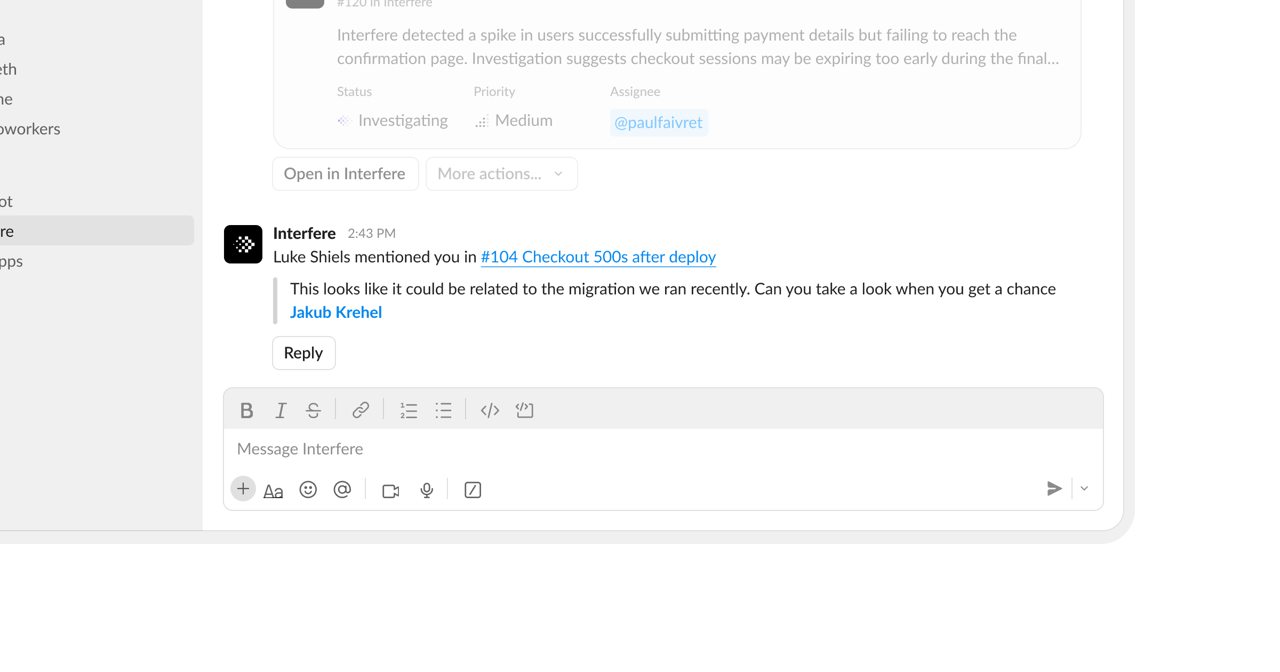This screenshot has width=1280, height=672.
Task: Click the incident description text
Action: (698, 47)
